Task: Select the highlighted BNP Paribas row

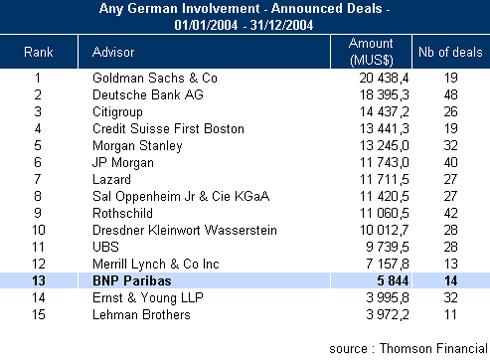Action: click(x=245, y=281)
